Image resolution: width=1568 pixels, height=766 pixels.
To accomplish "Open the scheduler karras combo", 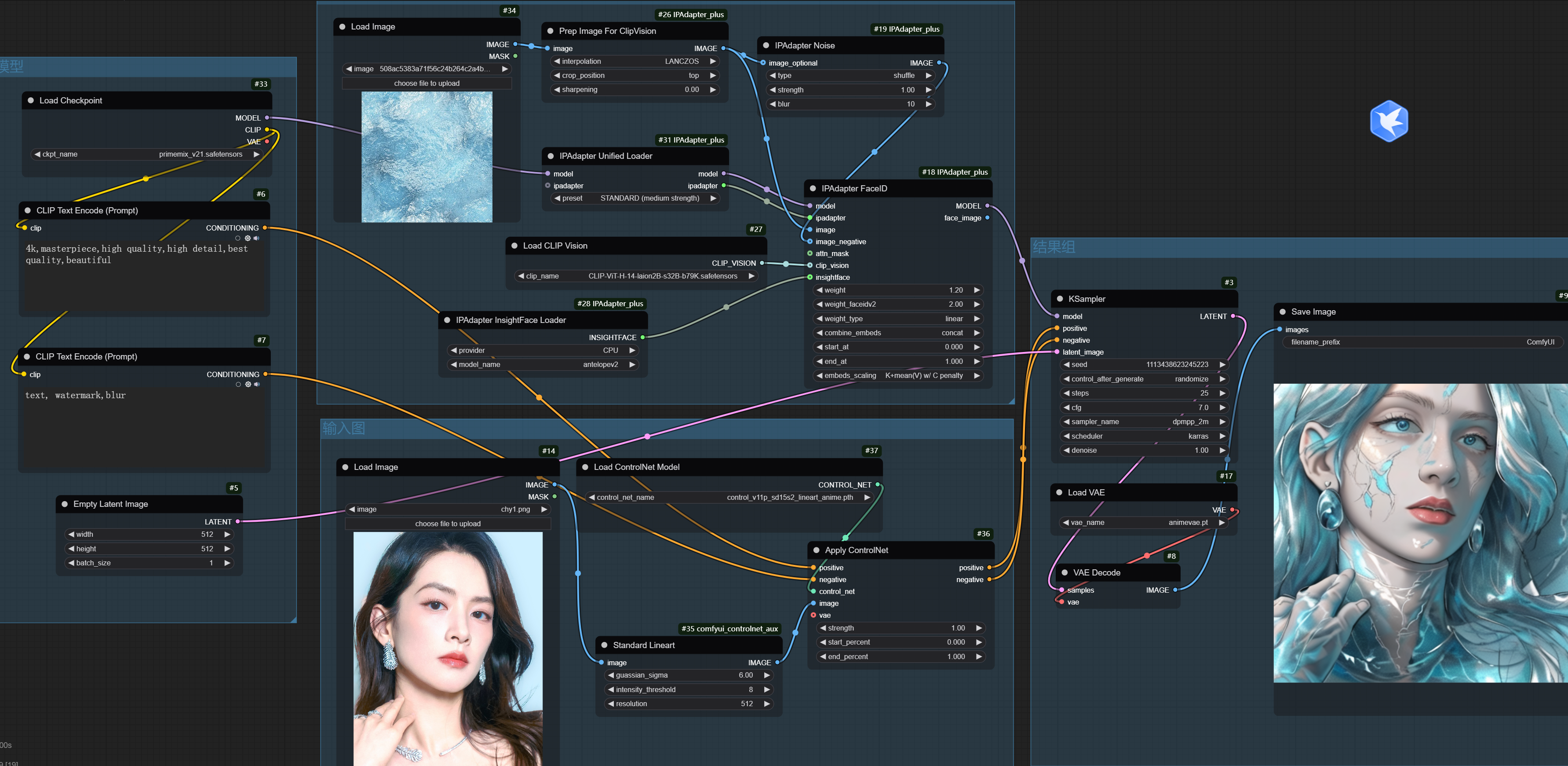I will (x=1145, y=436).
